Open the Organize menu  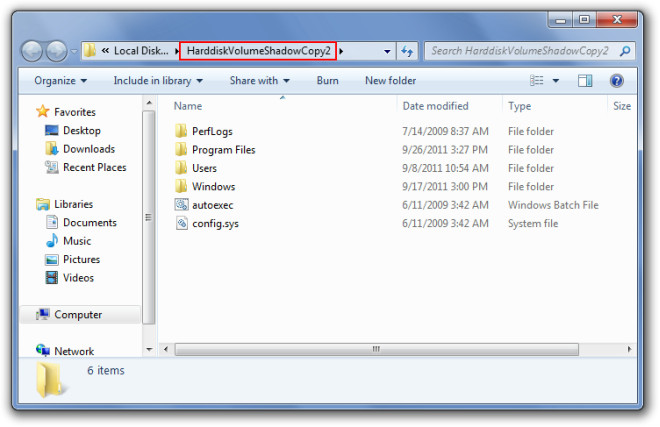pyautogui.click(x=60, y=80)
